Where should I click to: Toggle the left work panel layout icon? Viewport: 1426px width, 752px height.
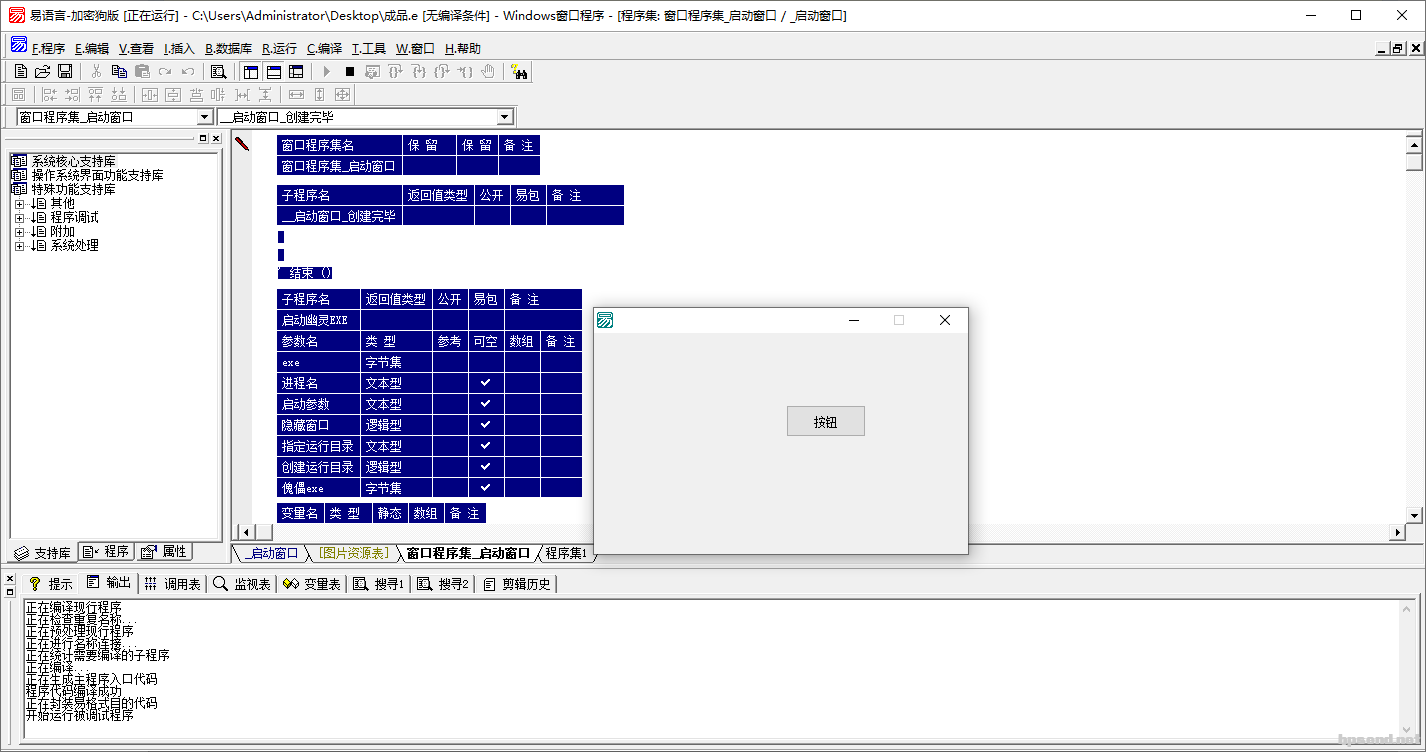(x=251, y=71)
